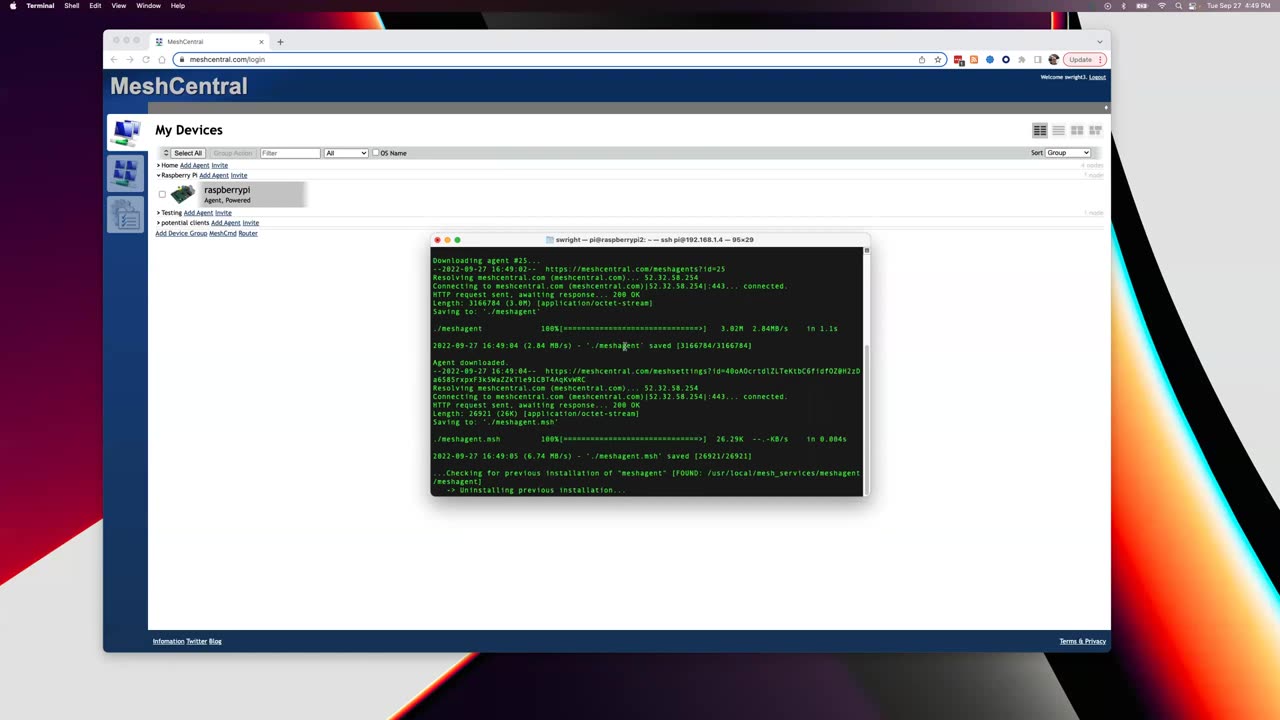Focus the device Filter text field

click(290, 153)
